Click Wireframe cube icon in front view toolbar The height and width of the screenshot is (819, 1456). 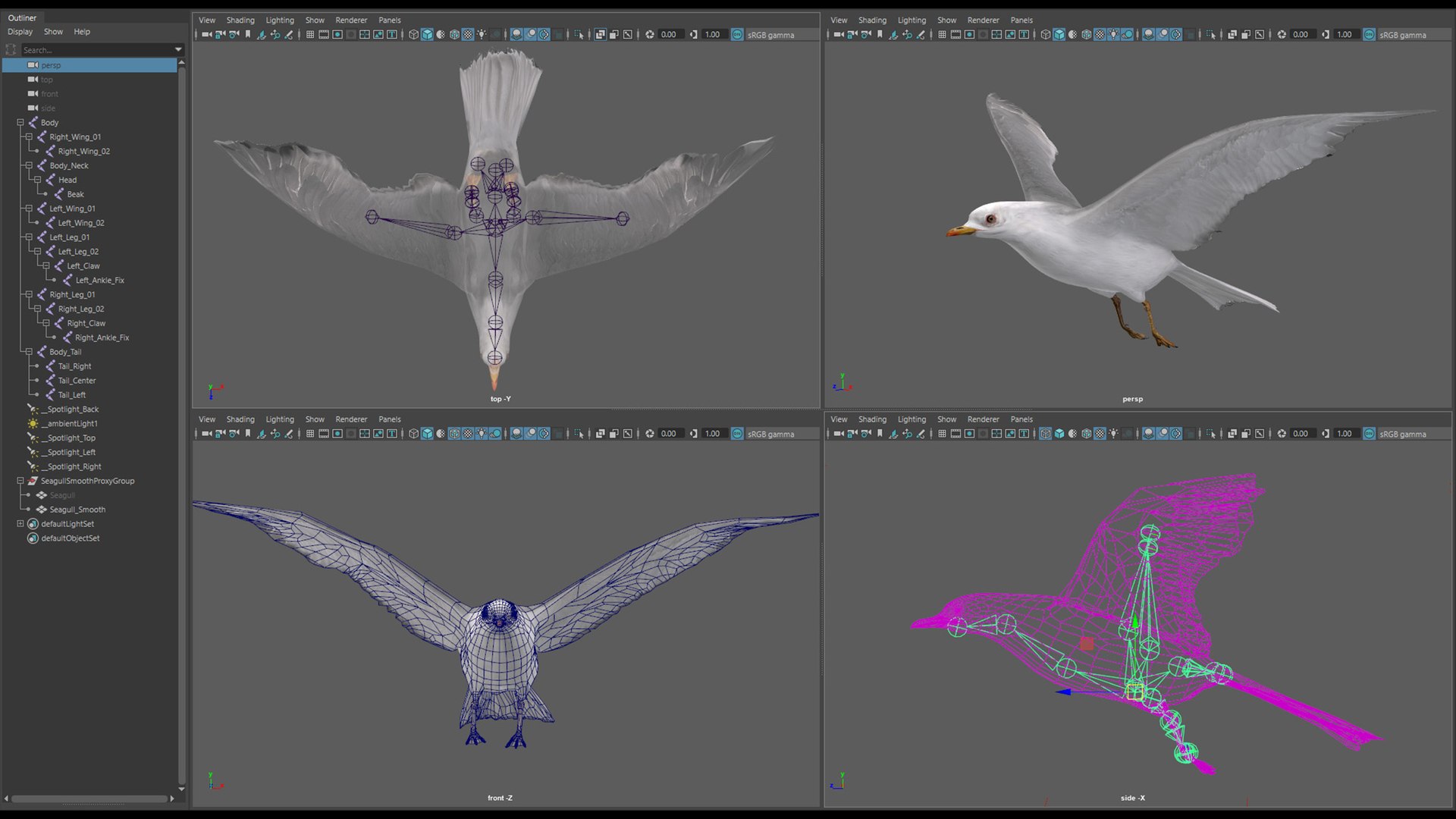[x=413, y=433]
